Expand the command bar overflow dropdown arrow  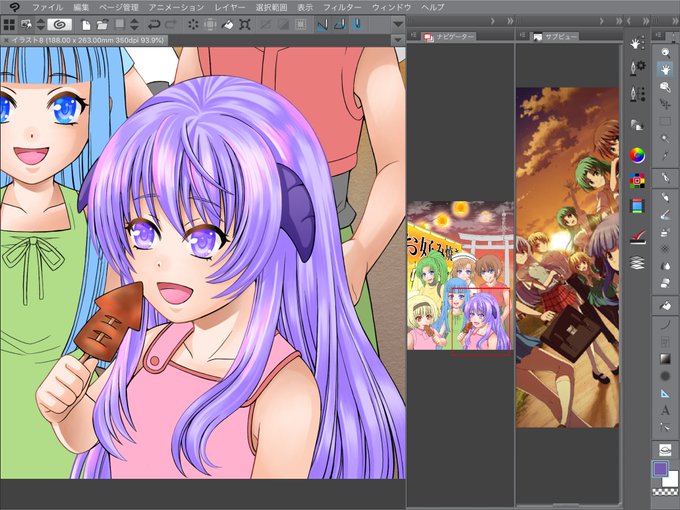[398, 24]
